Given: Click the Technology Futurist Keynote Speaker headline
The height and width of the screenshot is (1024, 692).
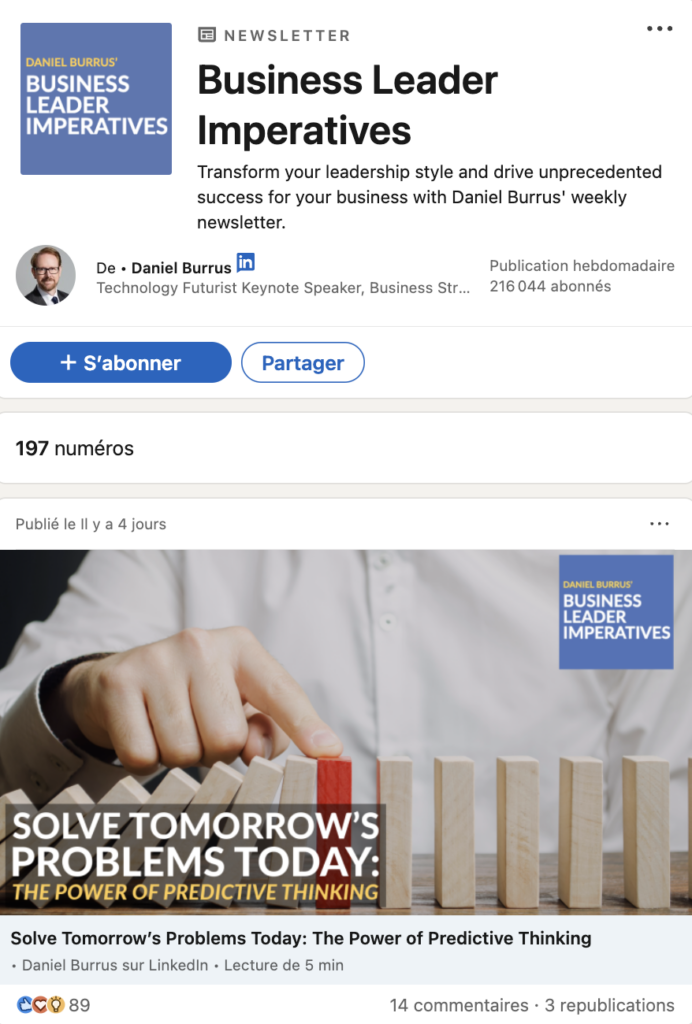Looking at the screenshot, I should [x=283, y=288].
